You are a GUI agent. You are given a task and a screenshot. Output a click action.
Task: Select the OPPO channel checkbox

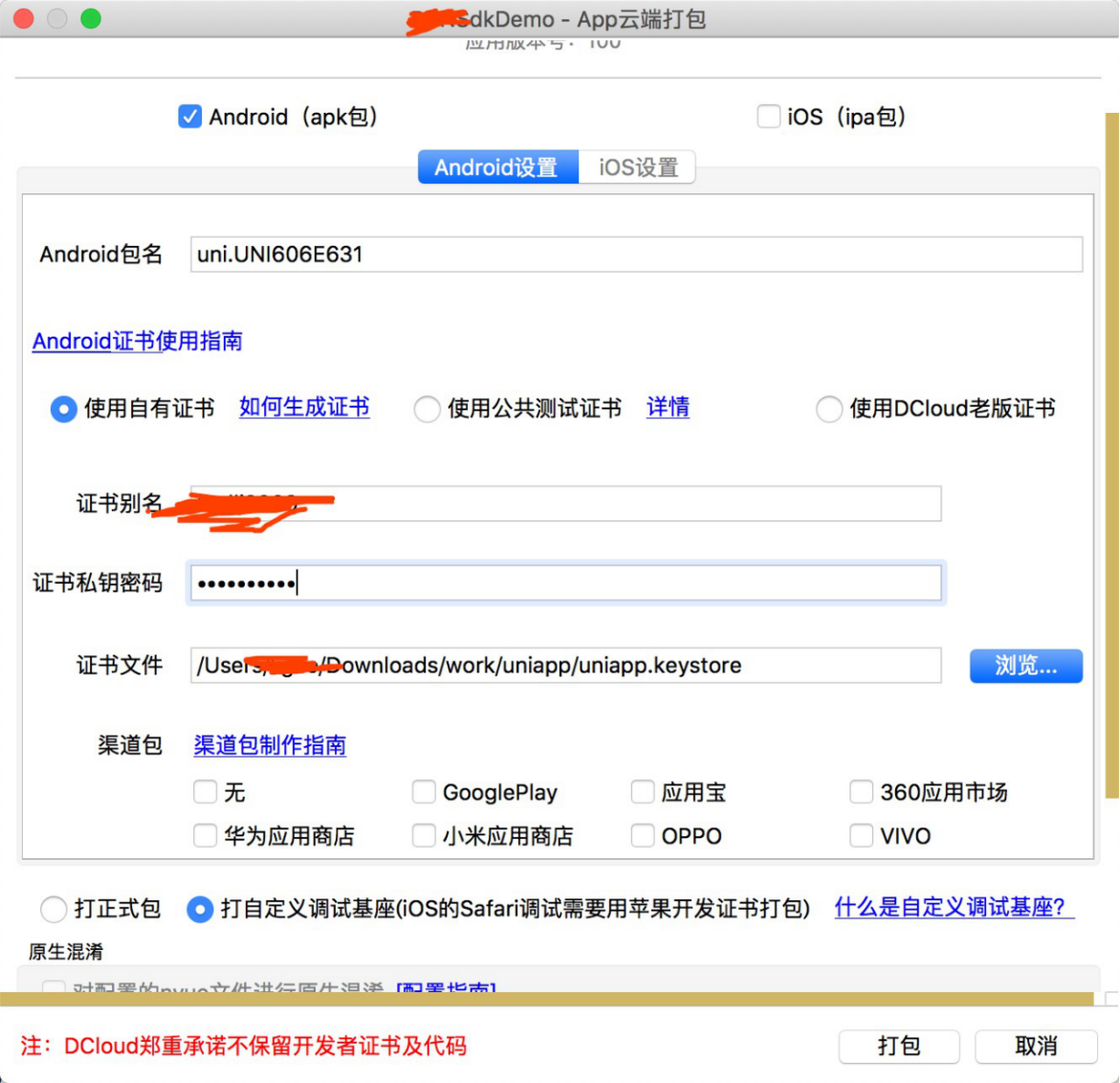[x=642, y=835]
